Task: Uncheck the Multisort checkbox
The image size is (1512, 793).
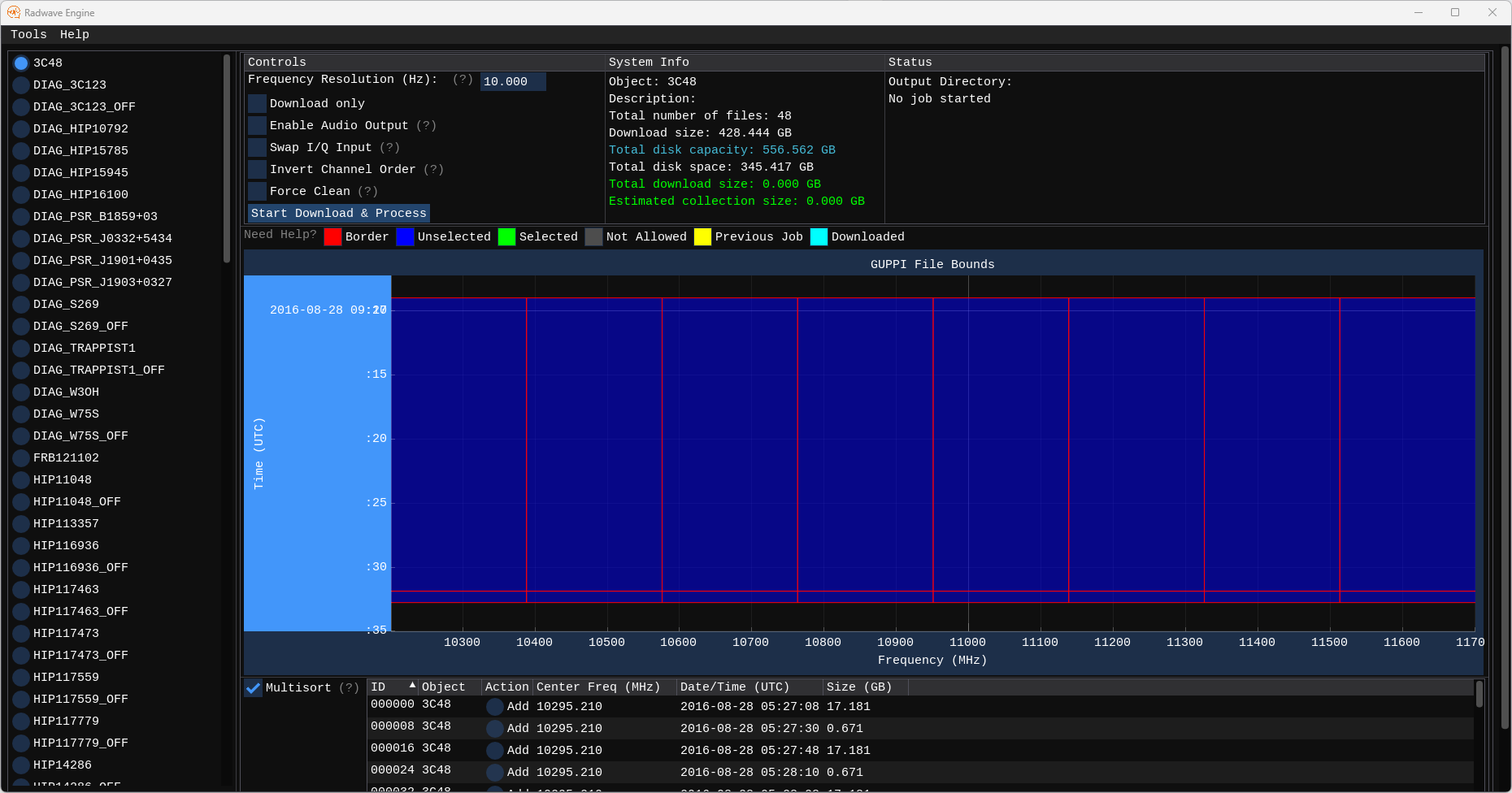Action: pyautogui.click(x=254, y=688)
